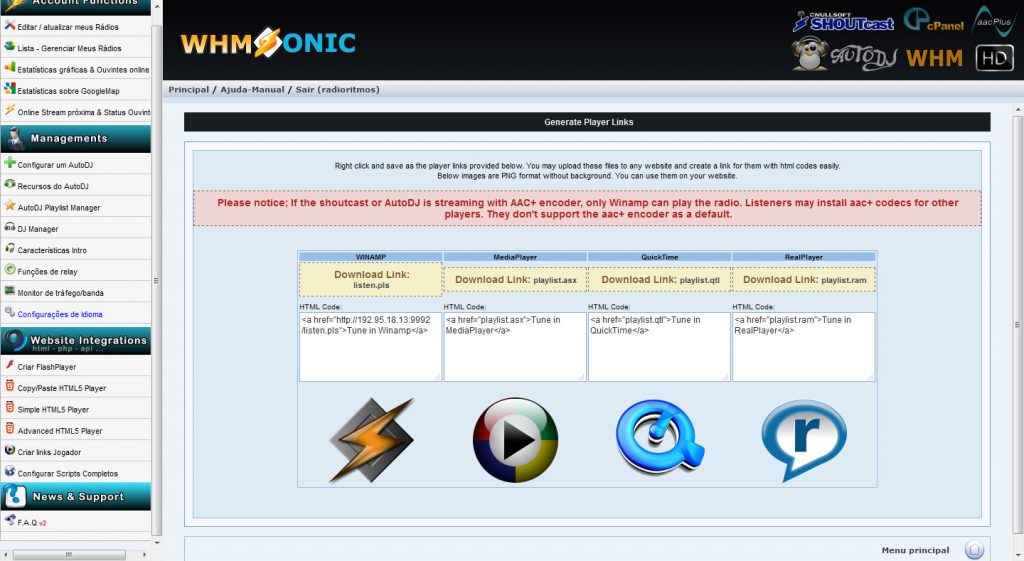Open Editar / atualizar meus Rádios
This screenshot has width=1024, height=561.
point(68,27)
